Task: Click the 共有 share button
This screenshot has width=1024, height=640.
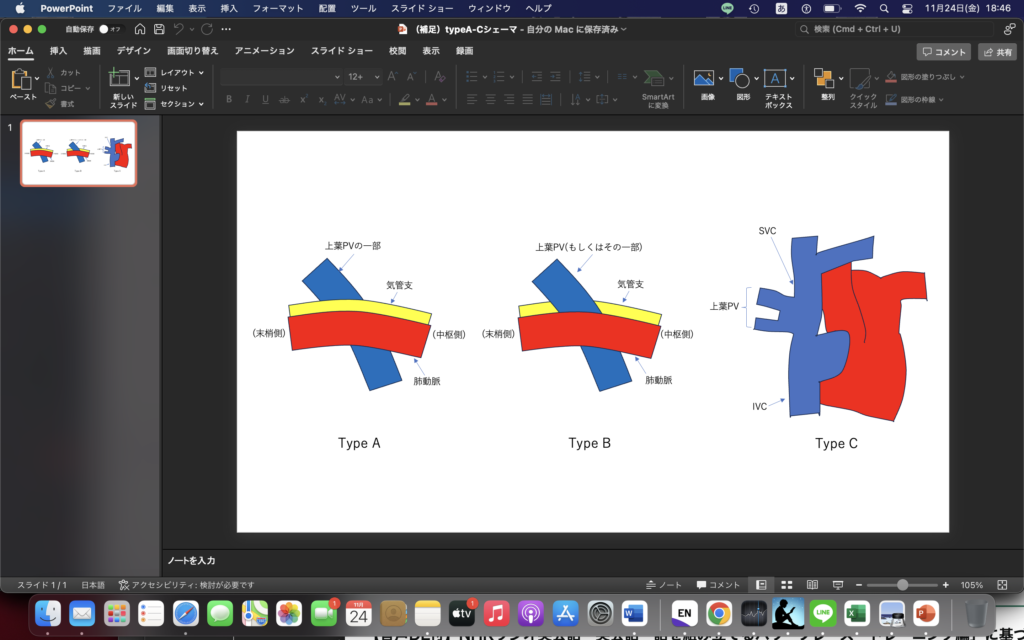Action: coord(996,52)
